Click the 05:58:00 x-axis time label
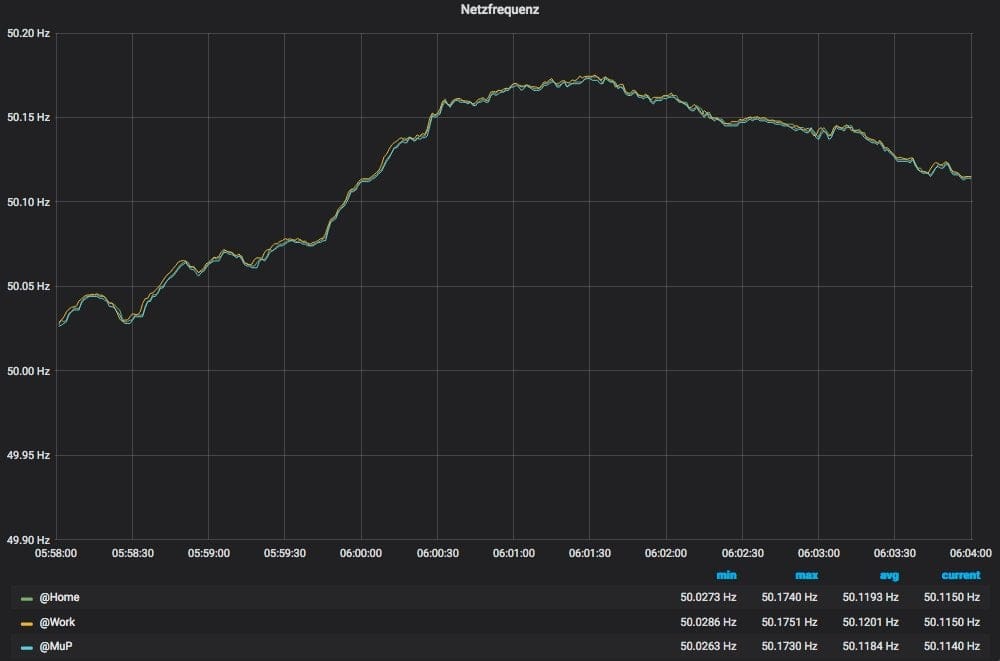Viewport: 1000px width, 661px height. [x=56, y=553]
